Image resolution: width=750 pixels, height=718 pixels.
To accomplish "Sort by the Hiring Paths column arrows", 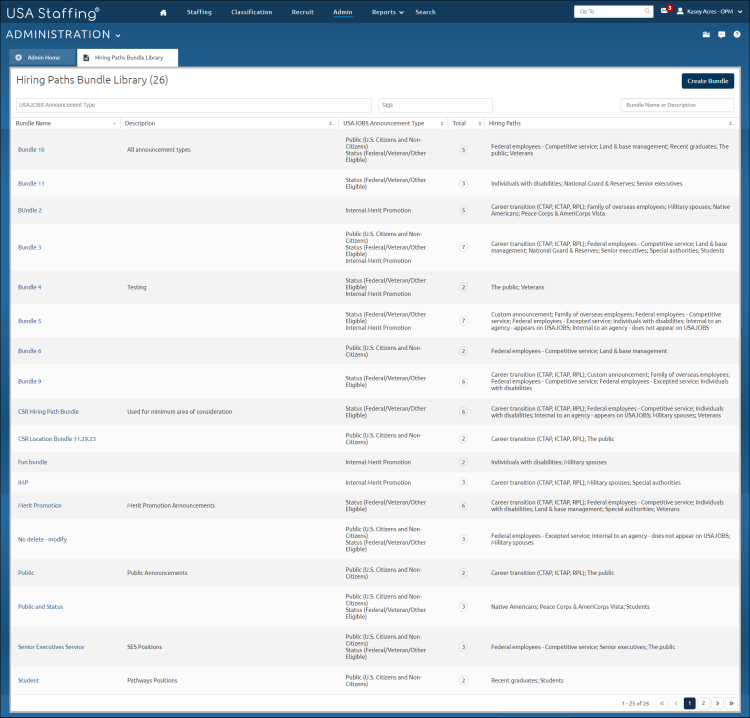I will pos(730,123).
